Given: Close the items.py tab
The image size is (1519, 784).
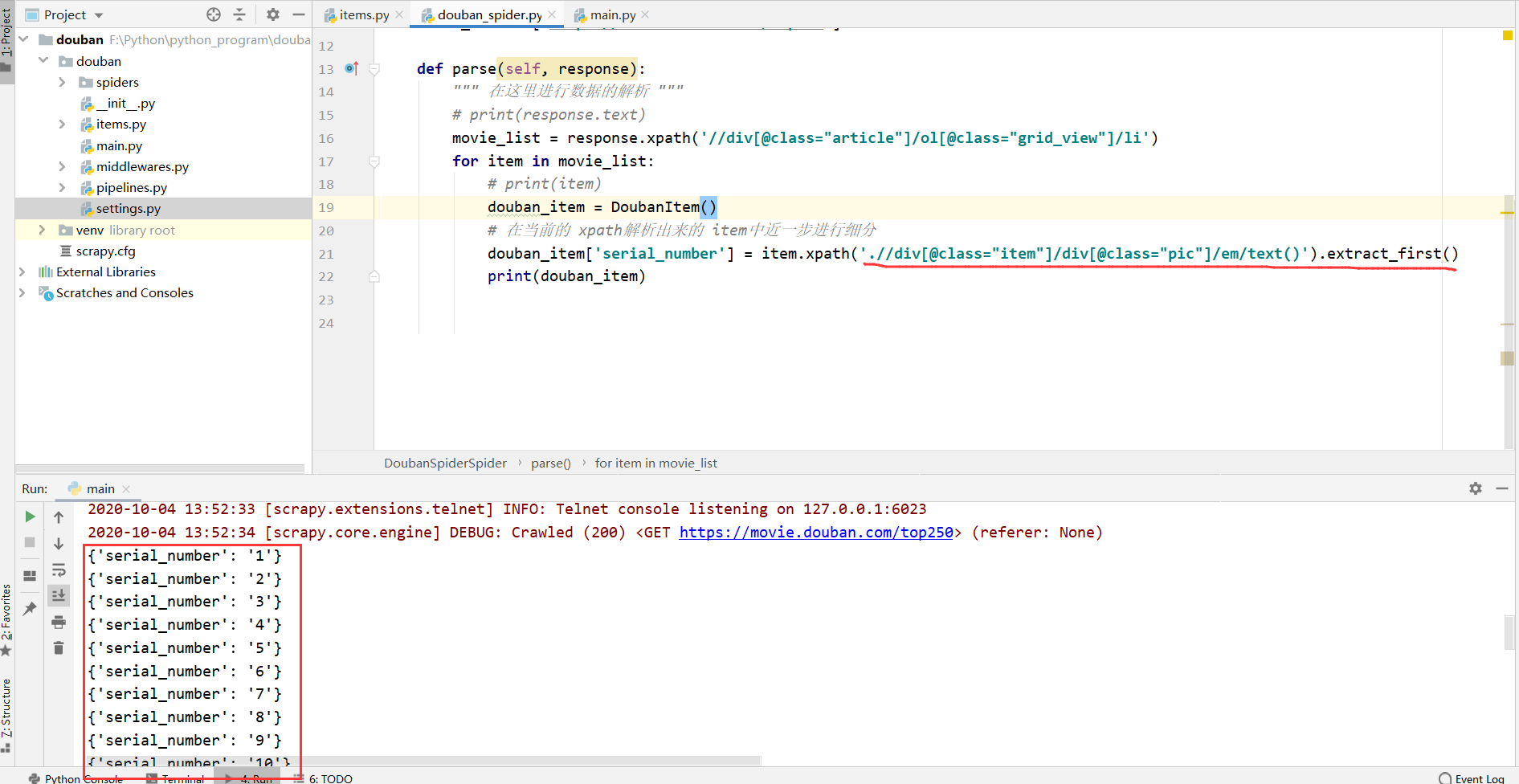Looking at the screenshot, I should click(399, 14).
